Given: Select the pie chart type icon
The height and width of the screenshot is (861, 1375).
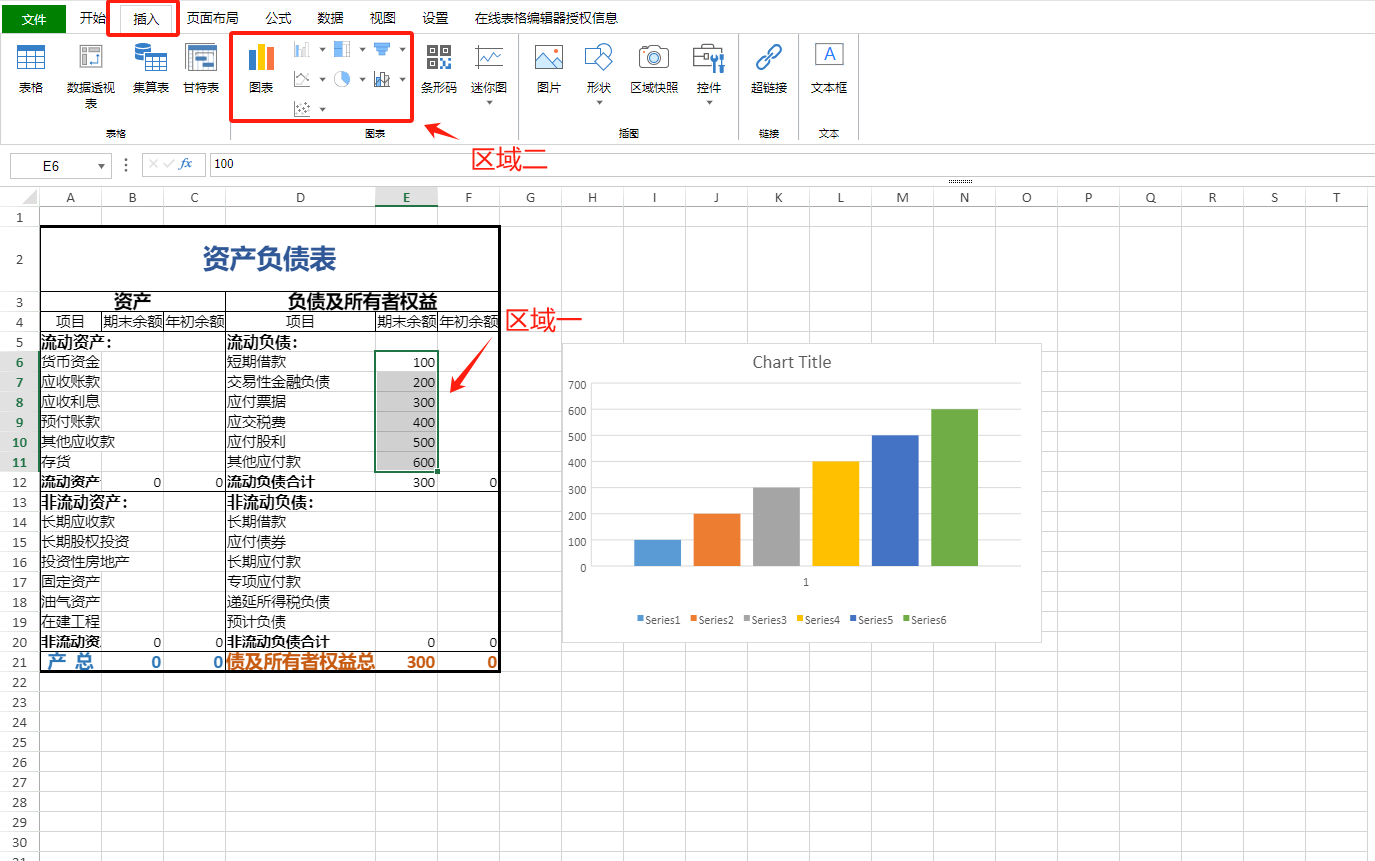Looking at the screenshot, I should click(342, 79).
